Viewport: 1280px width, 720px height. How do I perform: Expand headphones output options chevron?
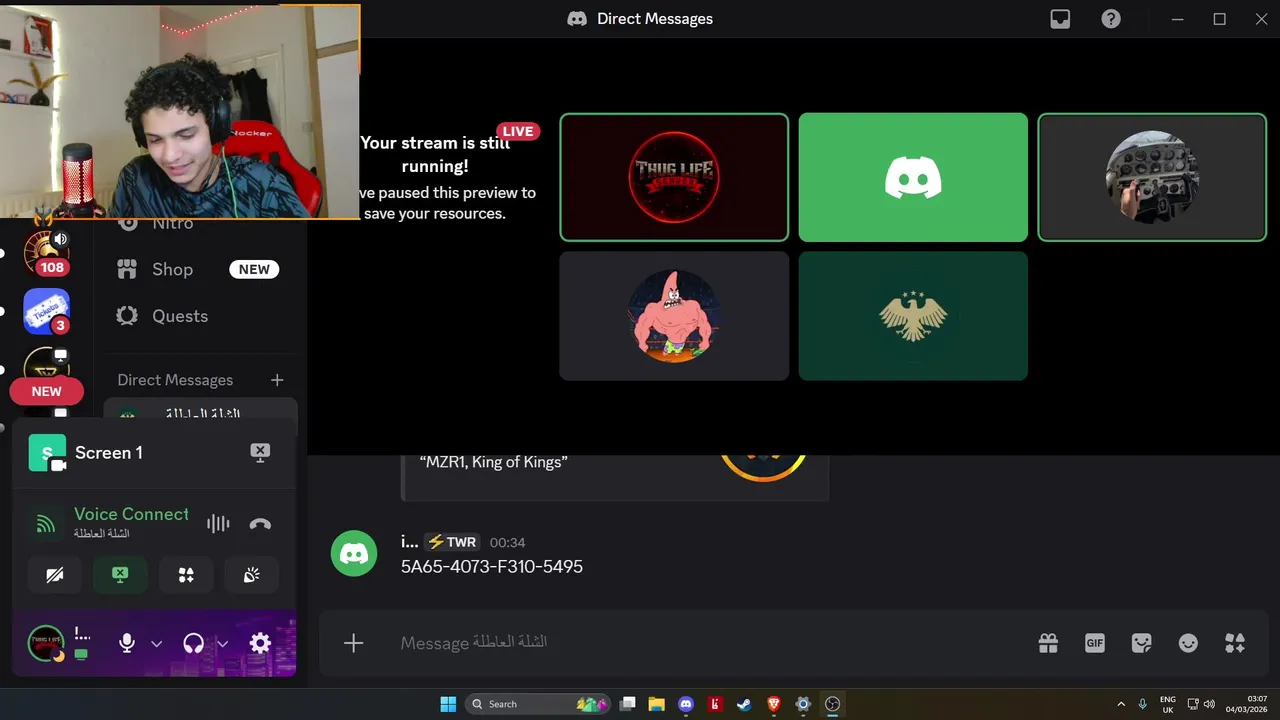[223, 644]
